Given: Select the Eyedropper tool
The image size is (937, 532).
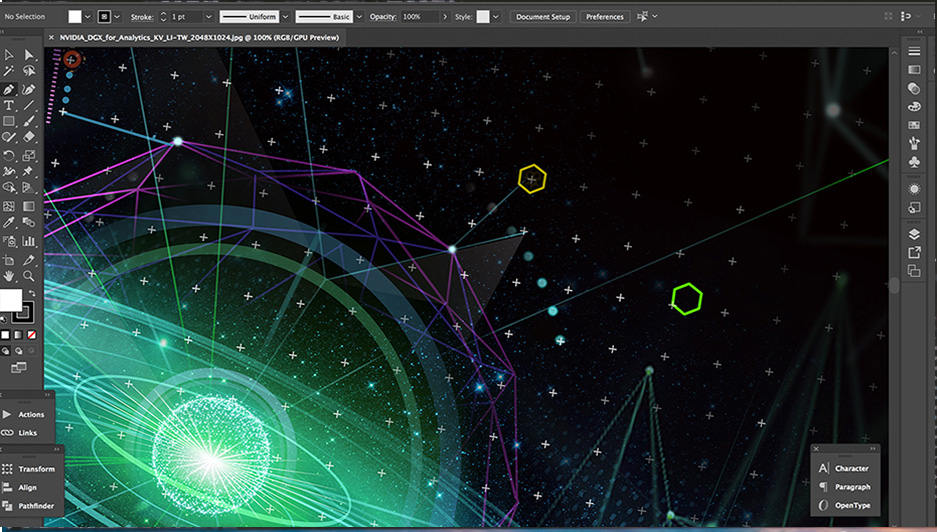Looking at the screenshot, I should (x=9, y=223).
